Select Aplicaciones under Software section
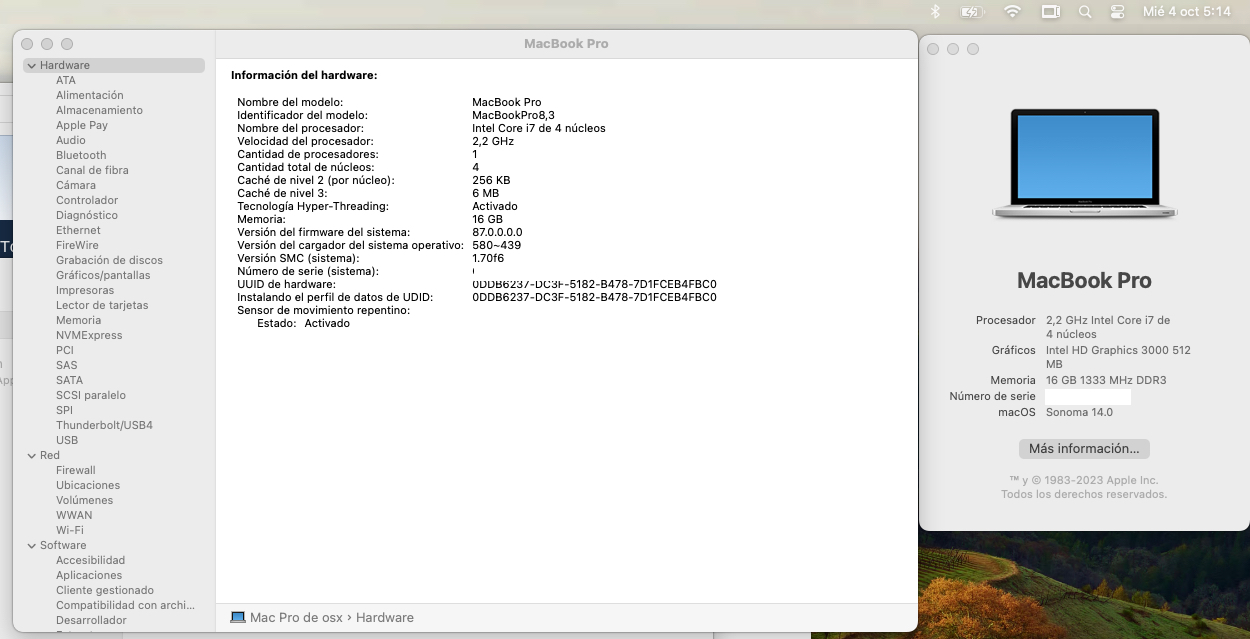The height and width of the screenshot is (639, 1250). pos(89,575)
